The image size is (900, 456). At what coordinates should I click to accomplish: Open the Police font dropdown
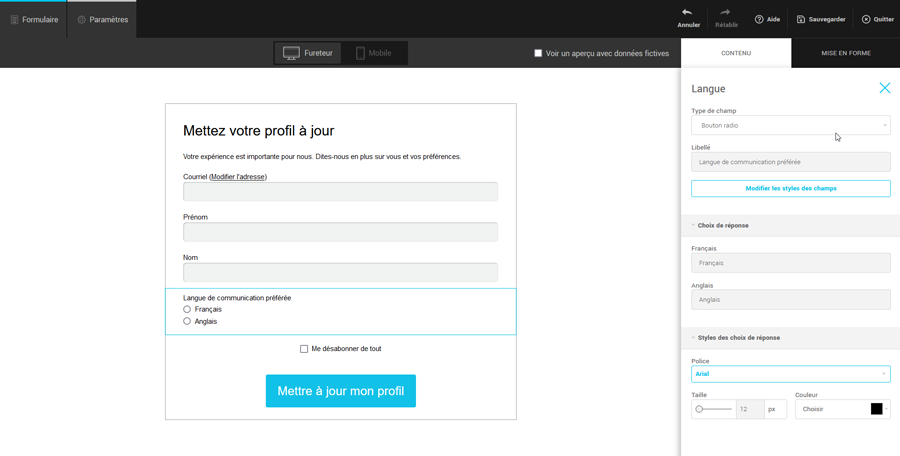[x=790, y=374]
